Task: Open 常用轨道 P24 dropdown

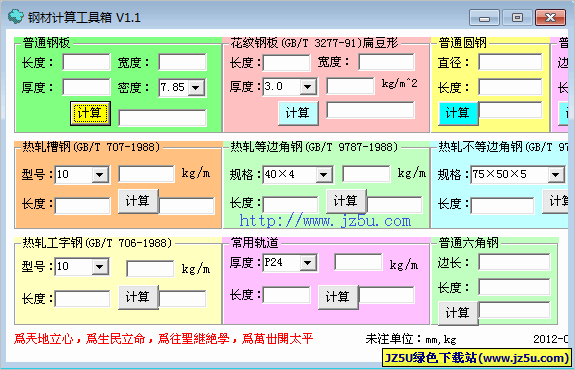Action: (x=308, y=263)
